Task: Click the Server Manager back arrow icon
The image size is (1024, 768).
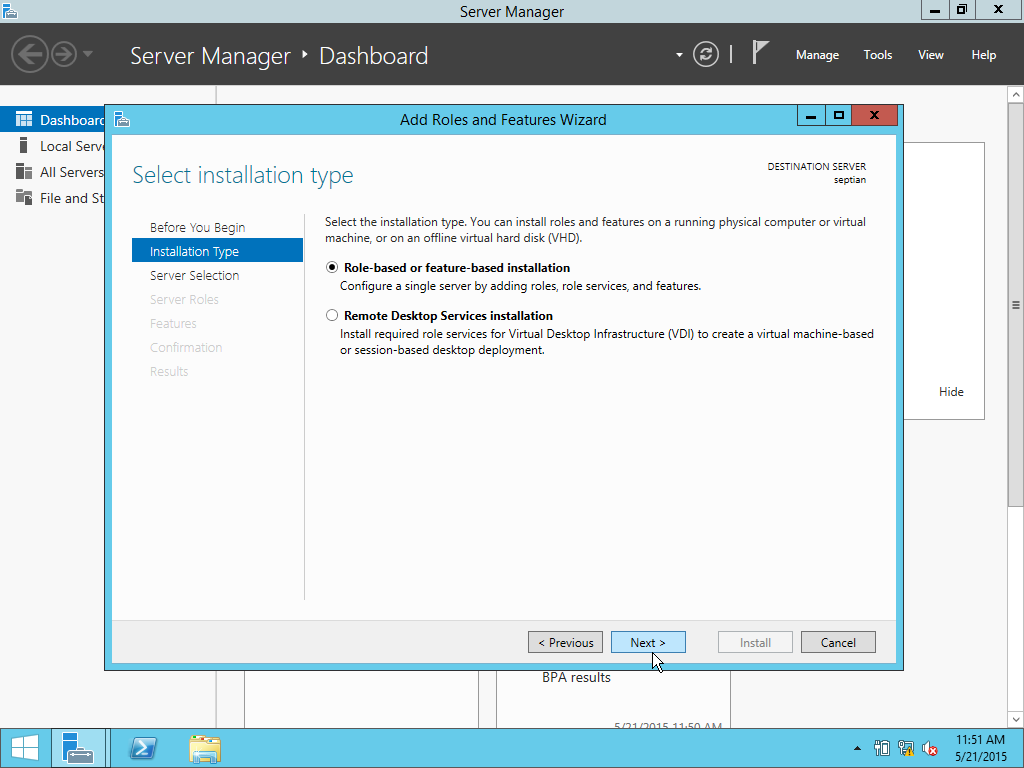Action: click(x=29, y=54)
